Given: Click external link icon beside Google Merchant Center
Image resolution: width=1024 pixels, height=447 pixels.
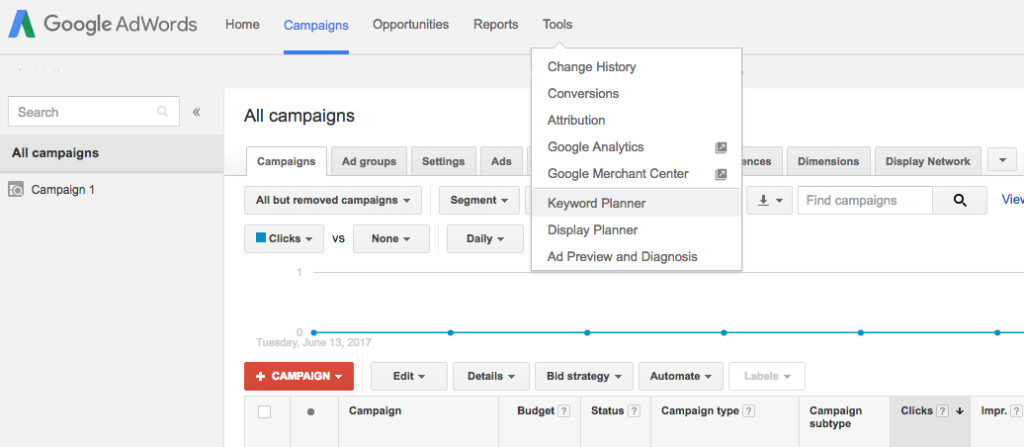Looking at the screenshot, I should 720,174.
